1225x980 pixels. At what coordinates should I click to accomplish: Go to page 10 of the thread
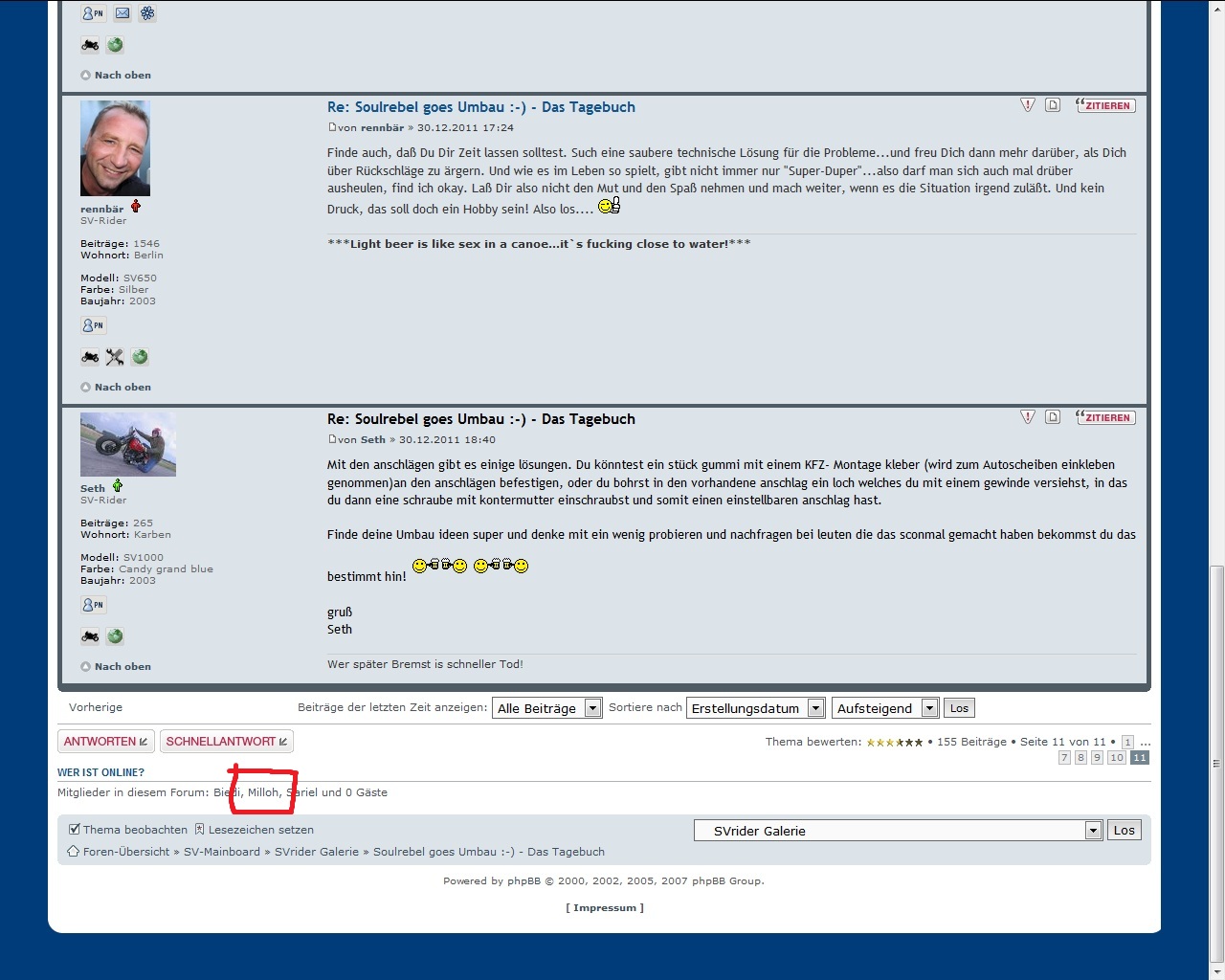coord(1116,758)
